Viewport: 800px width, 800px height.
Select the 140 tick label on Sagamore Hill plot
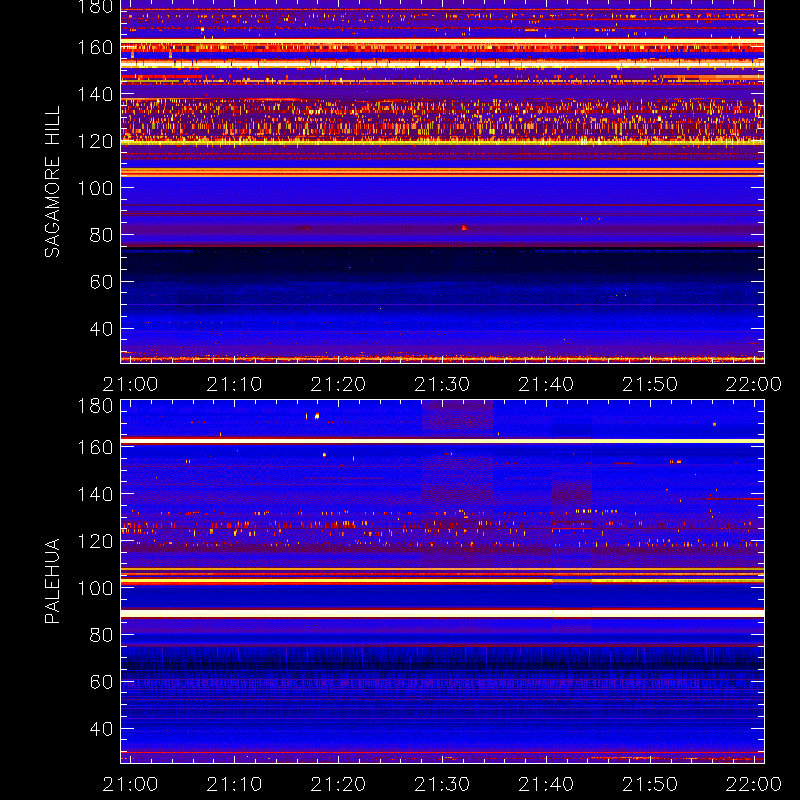pos(95,94)
